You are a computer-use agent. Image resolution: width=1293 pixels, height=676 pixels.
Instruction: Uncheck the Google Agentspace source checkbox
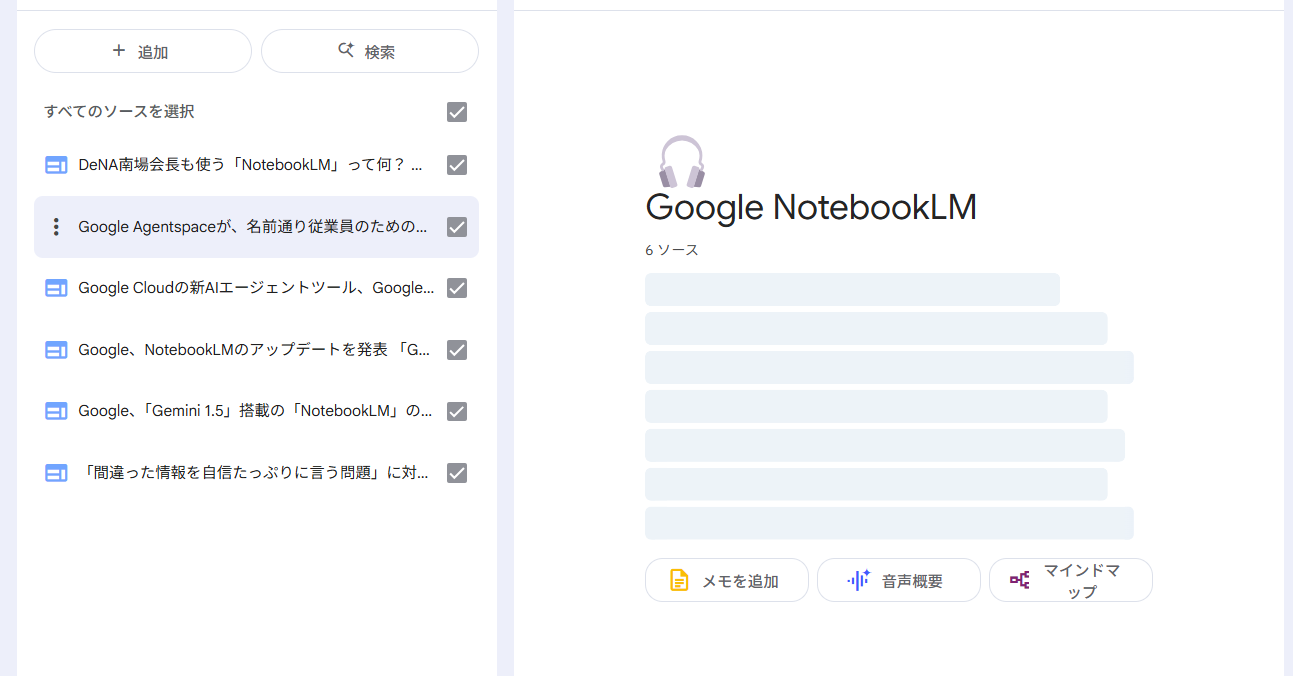click(457, 227)
